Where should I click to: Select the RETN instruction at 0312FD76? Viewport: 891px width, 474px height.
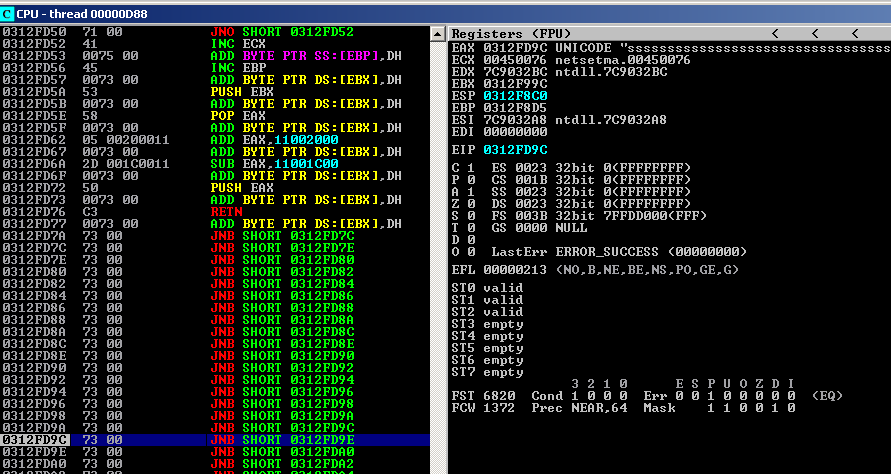tap(221, 212)
